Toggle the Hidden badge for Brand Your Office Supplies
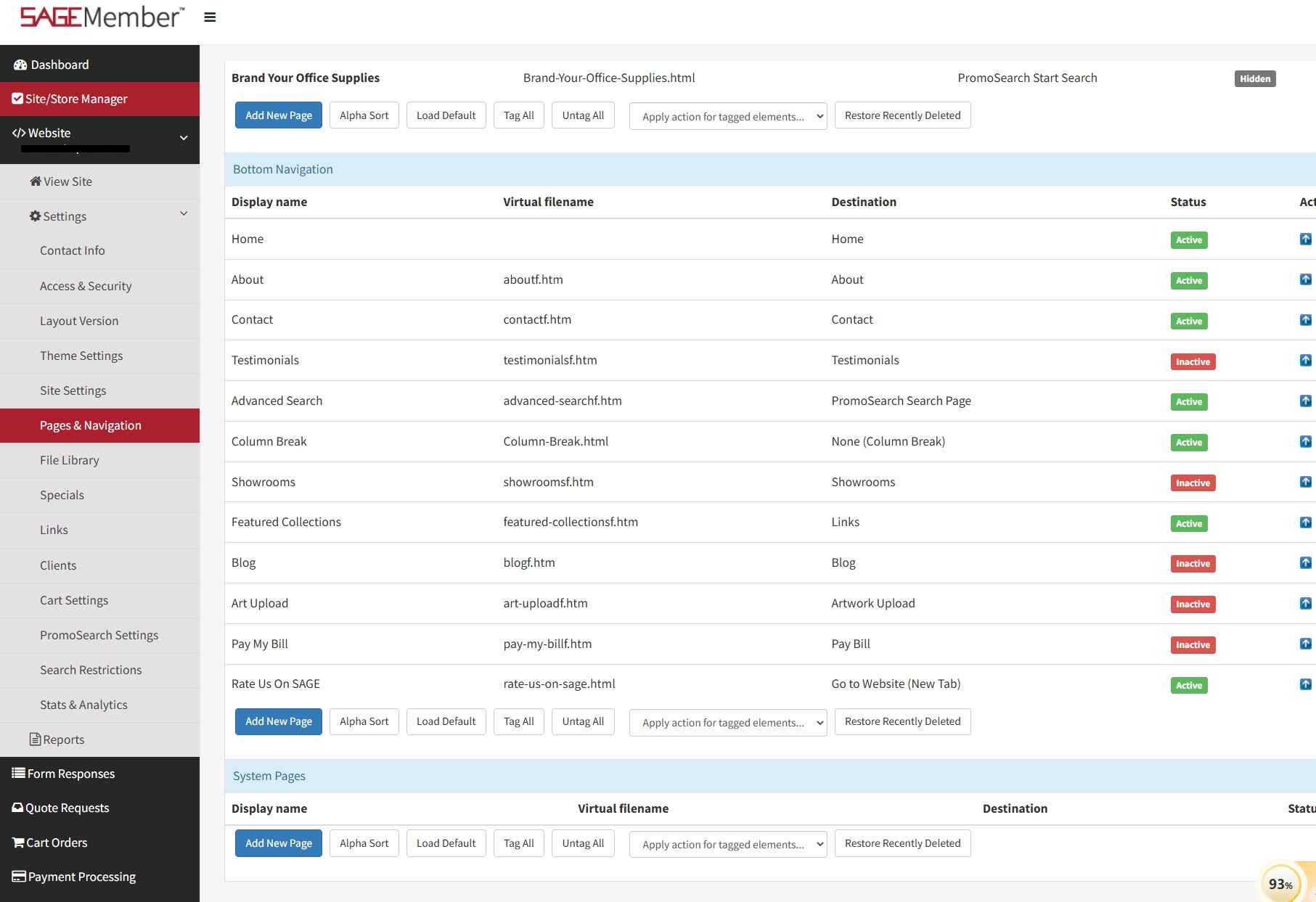1316x902 pixels. pos(1254,78)
